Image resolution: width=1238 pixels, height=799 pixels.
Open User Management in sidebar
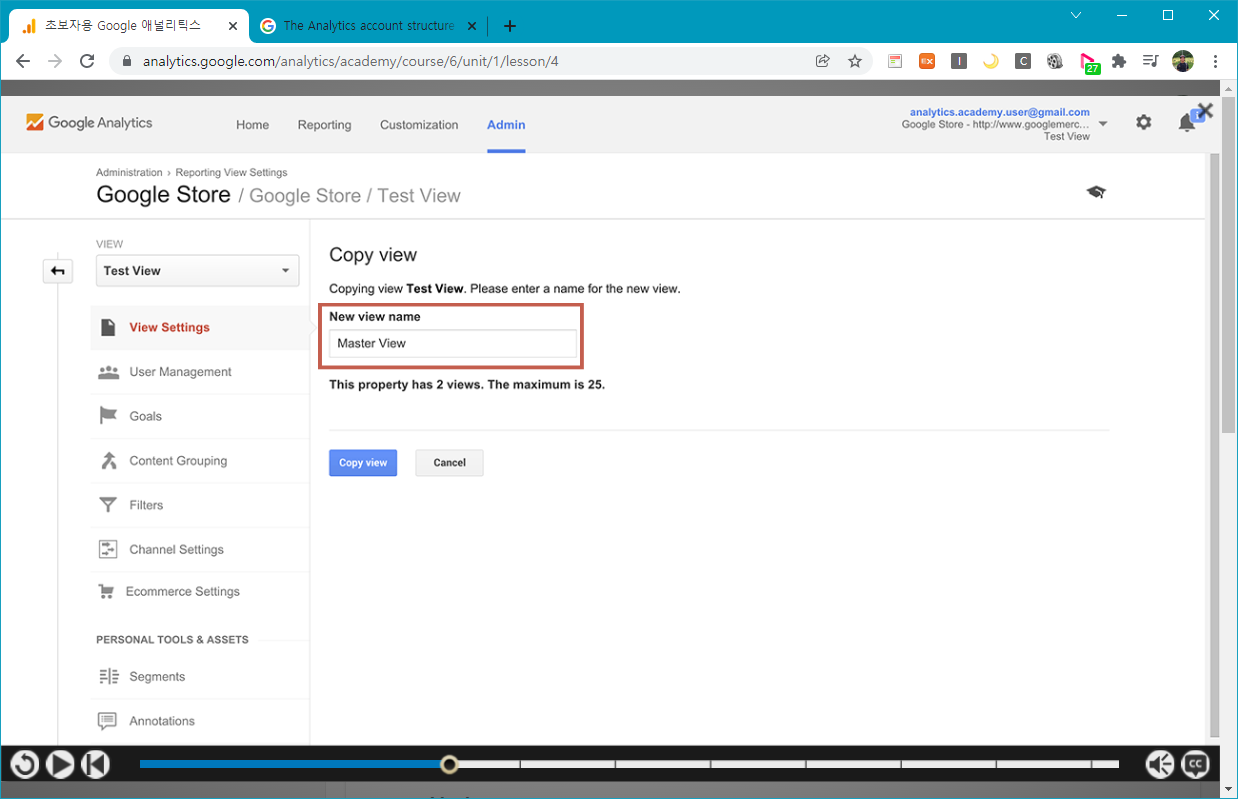pos(180,372)
